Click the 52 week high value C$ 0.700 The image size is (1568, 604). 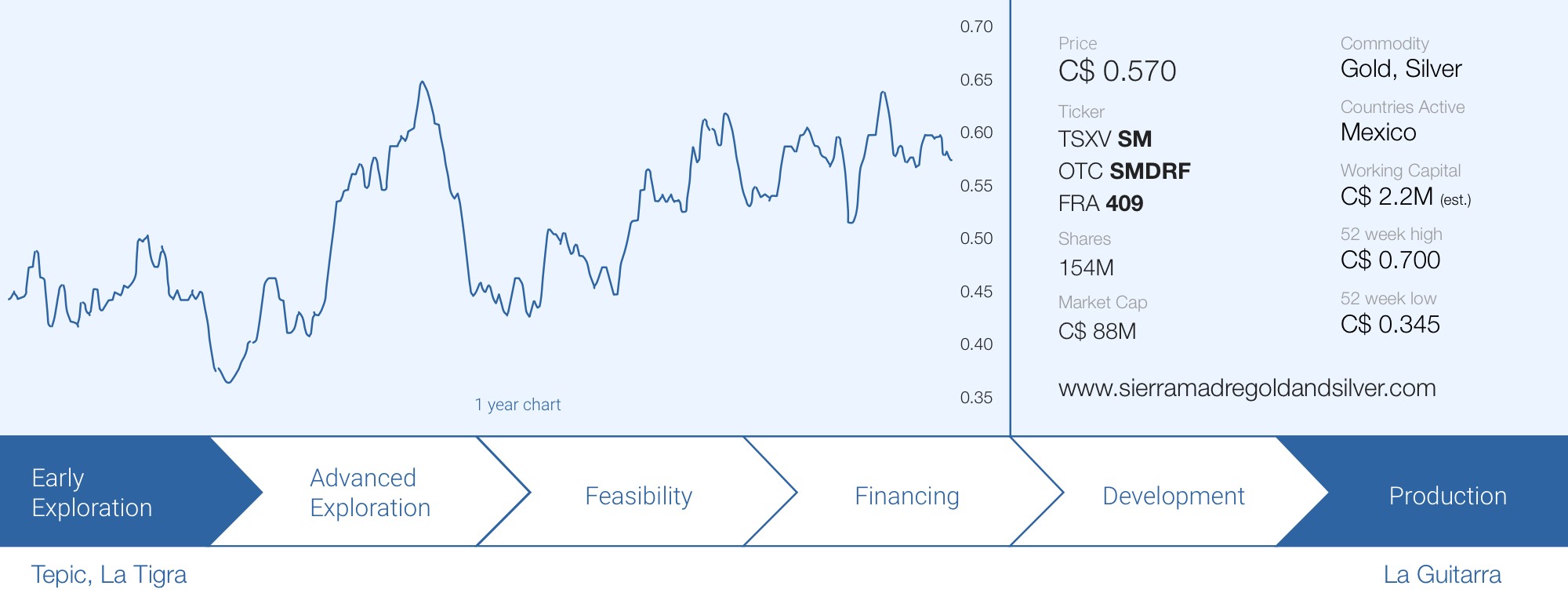[1390, 260]
